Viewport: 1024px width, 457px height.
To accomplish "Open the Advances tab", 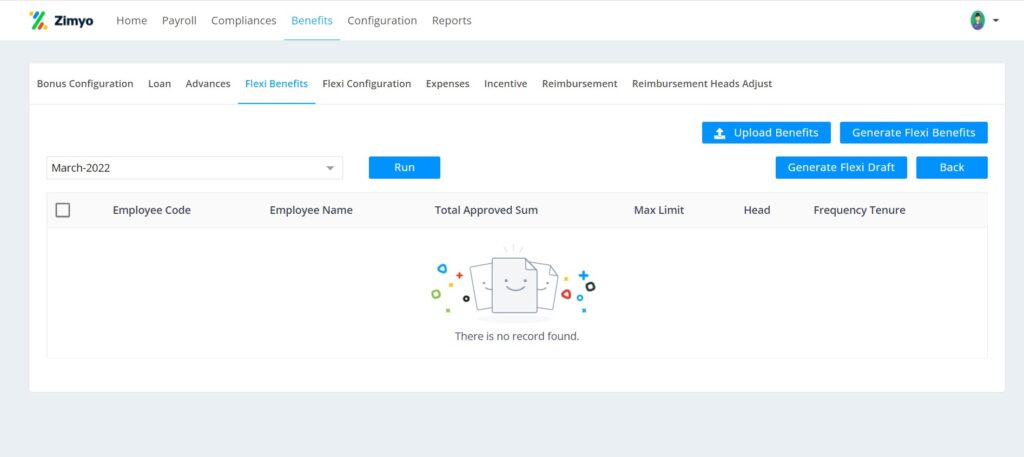I will tap(208, 84).
